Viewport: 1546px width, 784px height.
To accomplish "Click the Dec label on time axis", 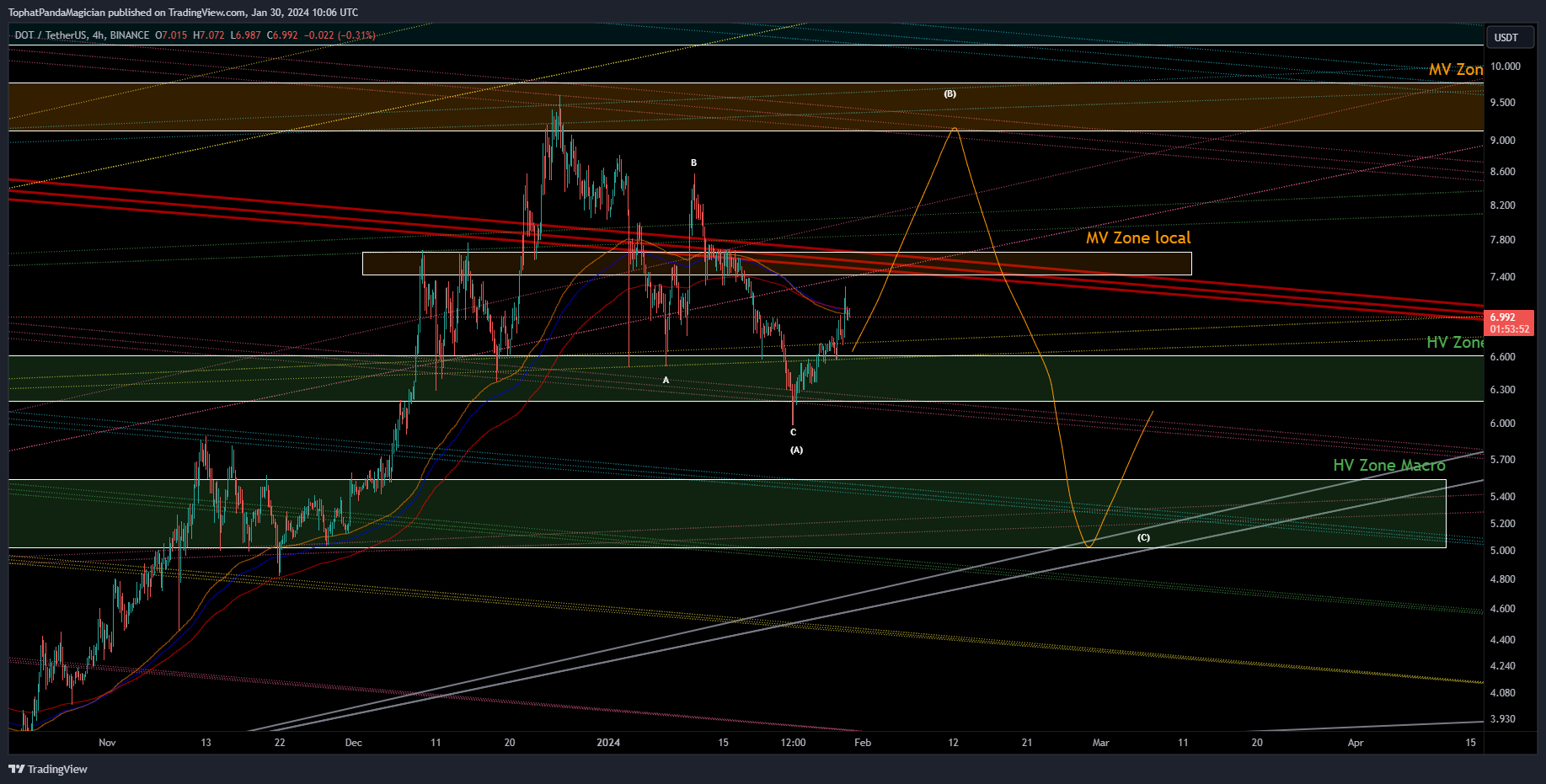I will (353, 743).
